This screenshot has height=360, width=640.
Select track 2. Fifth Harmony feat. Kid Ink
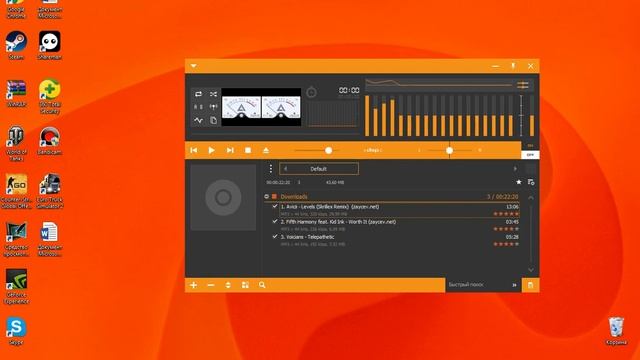pyautogui.click(x=400, y=225)
